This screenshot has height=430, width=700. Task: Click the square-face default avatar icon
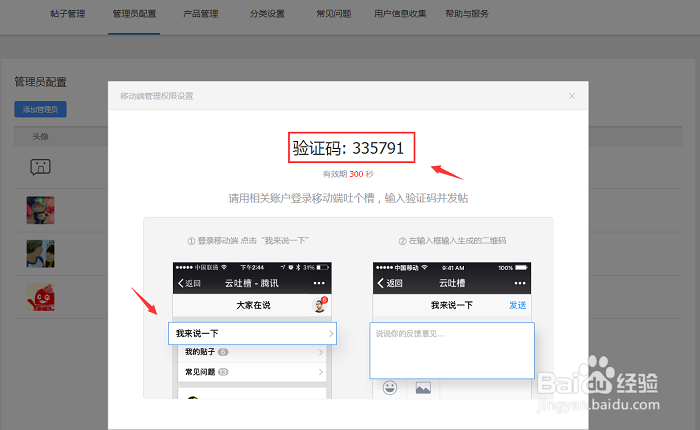coord(41,167)
